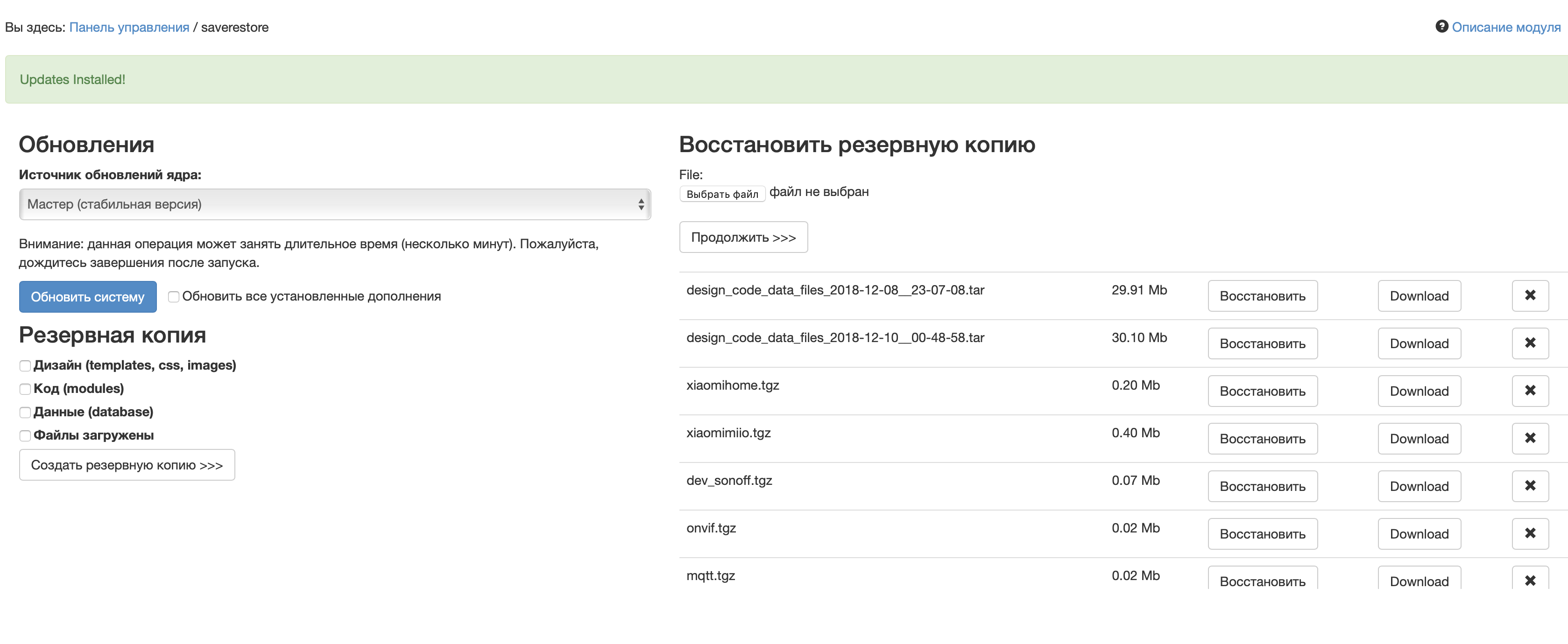1568x644 pixels.
Task: Remove the mqtt.tgz backup
Action: (x=1530, y=581)
